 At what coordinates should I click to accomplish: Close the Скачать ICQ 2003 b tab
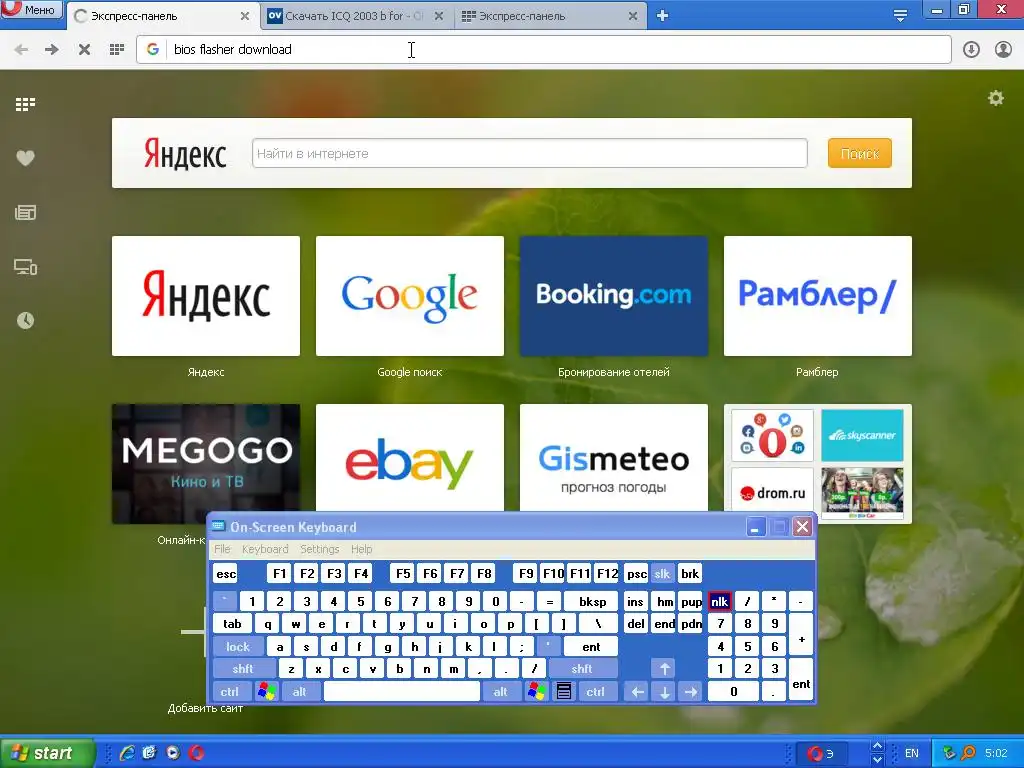[439, 16]
